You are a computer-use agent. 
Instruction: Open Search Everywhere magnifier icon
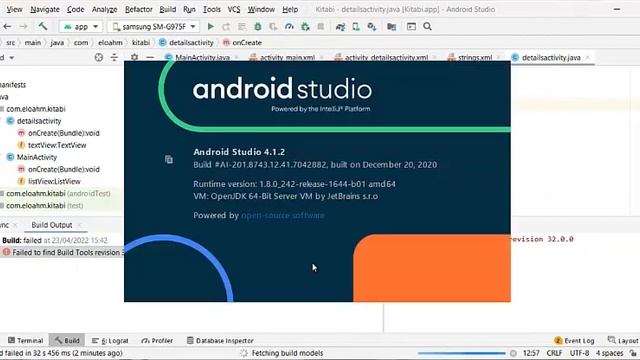point(427,27)
